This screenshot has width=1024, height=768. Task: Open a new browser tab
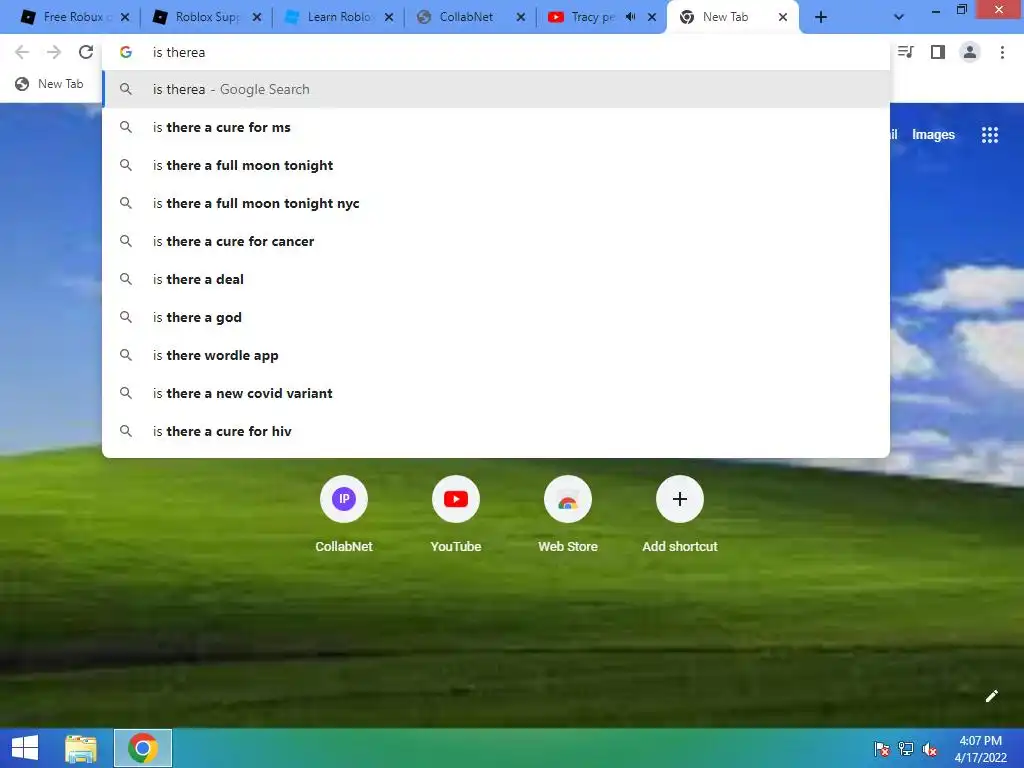821,17
